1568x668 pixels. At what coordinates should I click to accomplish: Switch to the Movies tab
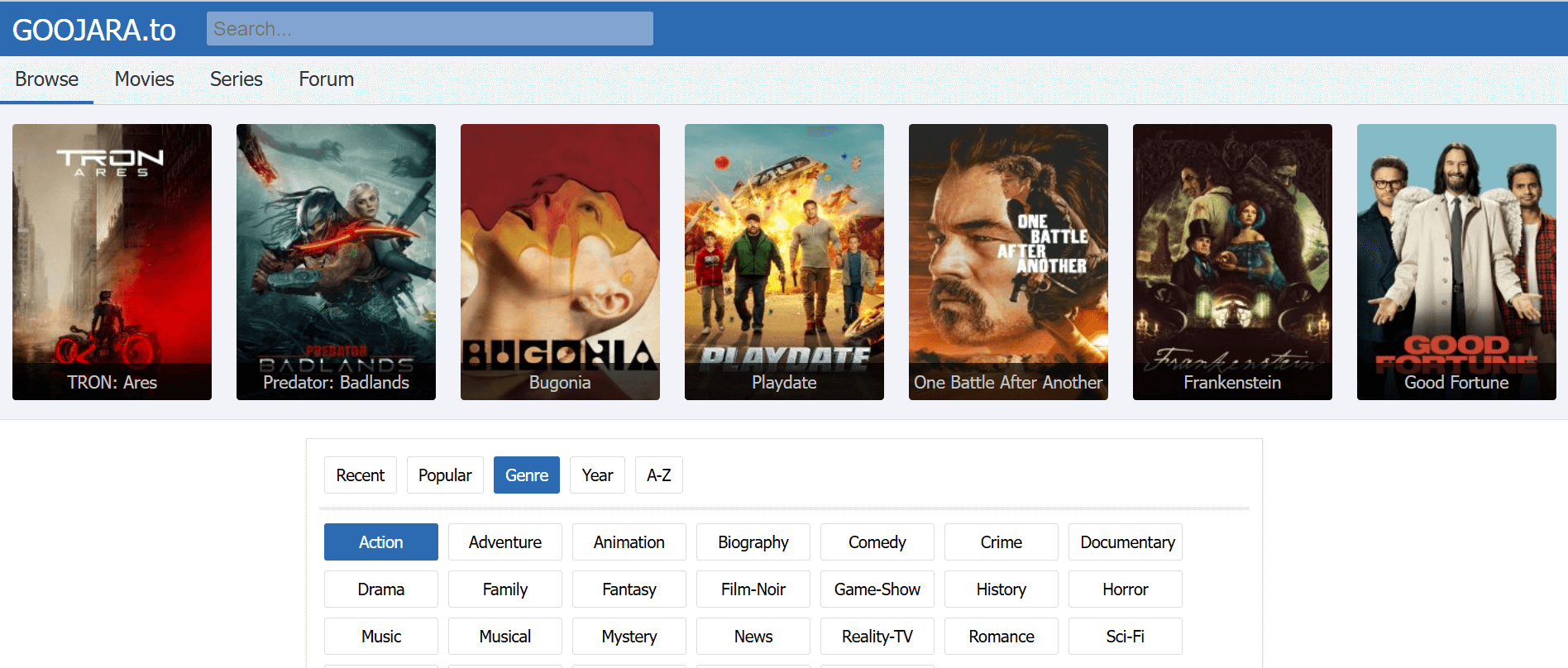click(x=144, y=79)
